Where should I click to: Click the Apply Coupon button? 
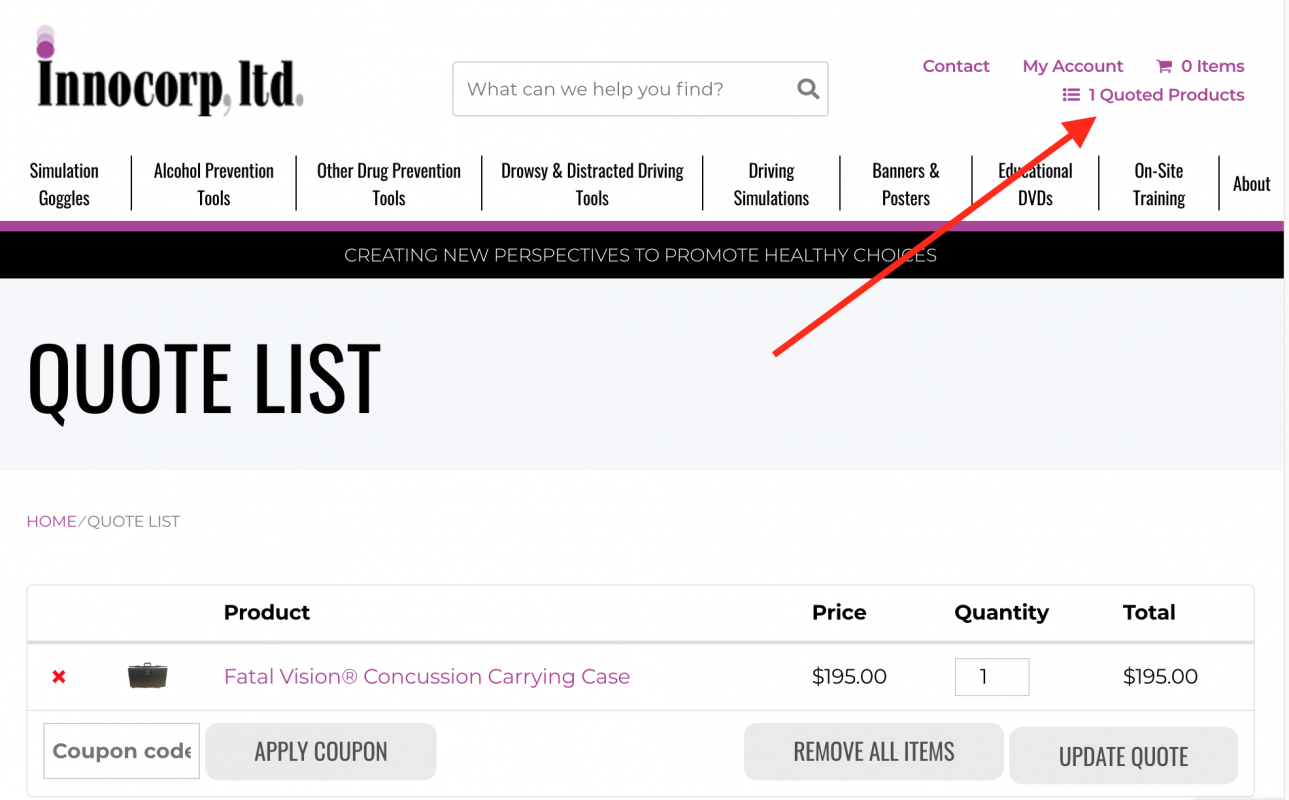(320, 751)
